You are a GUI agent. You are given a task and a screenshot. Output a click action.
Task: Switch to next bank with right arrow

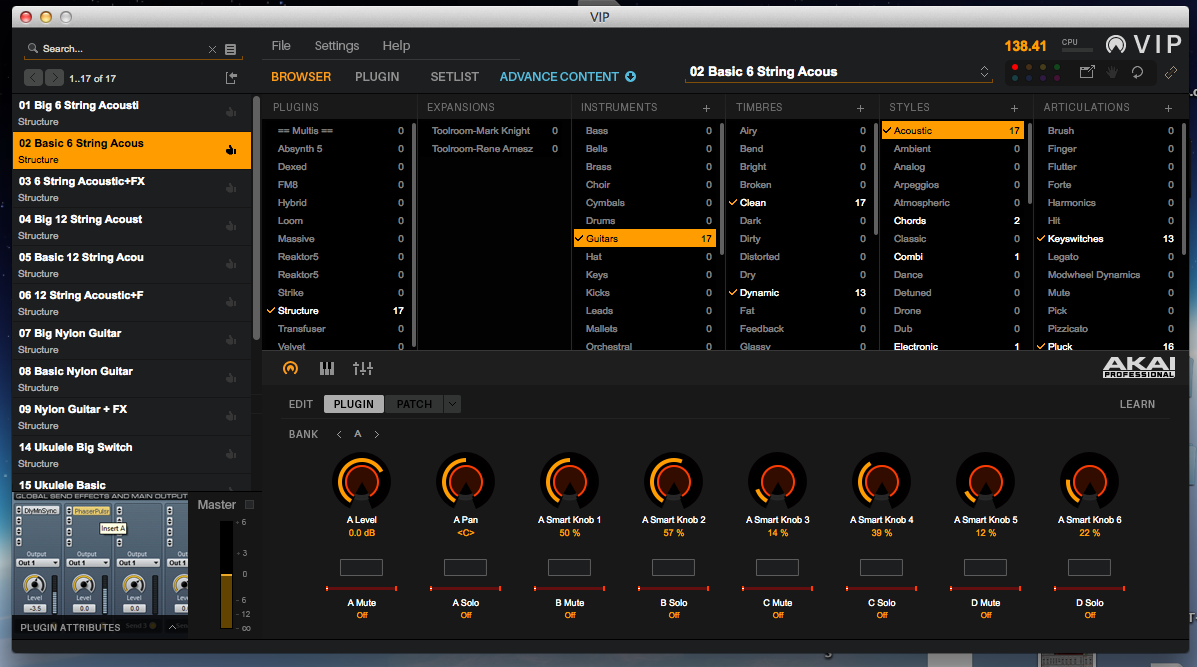(x=376, y=434)
